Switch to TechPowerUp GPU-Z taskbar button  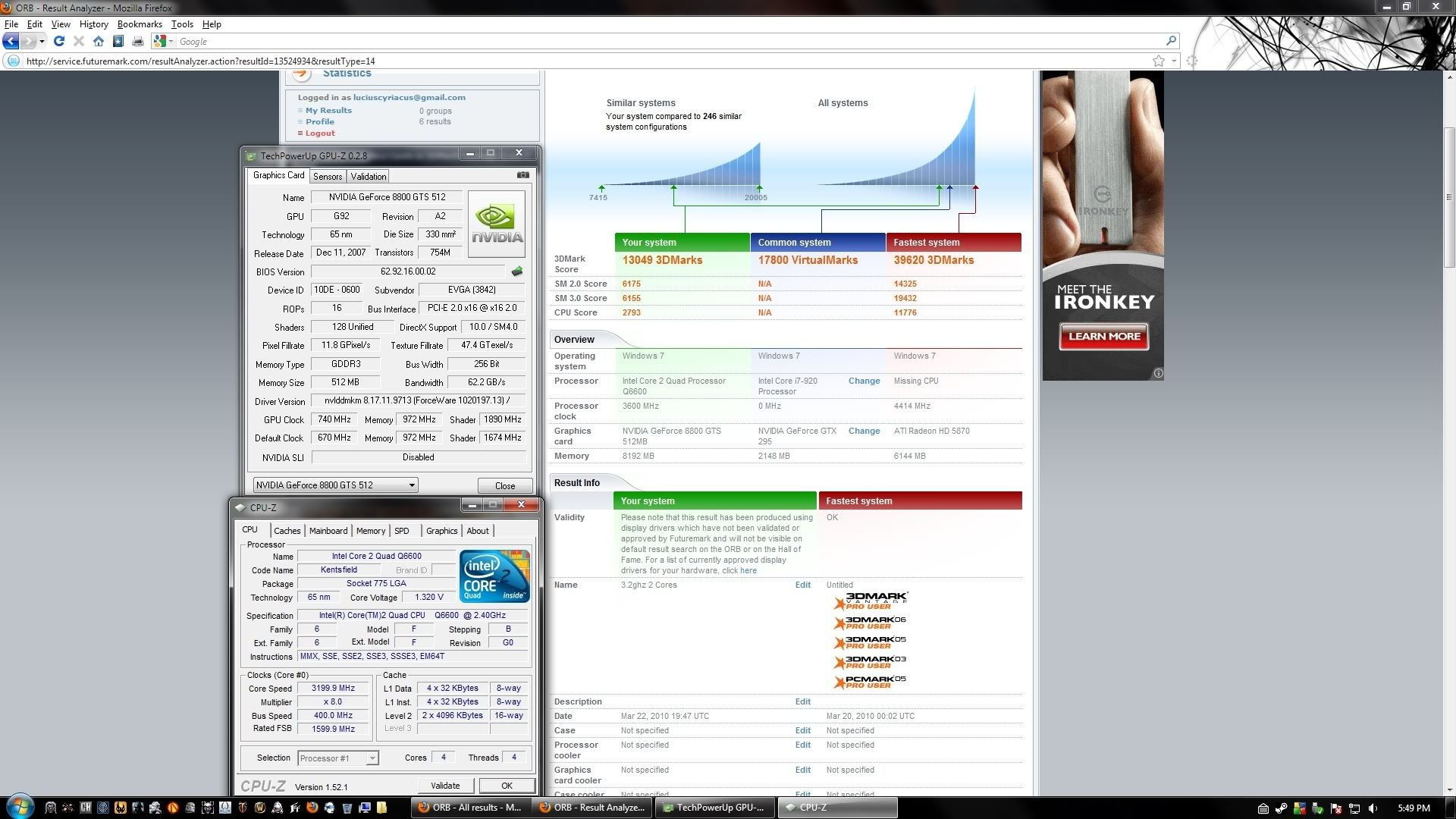[716, 808]
